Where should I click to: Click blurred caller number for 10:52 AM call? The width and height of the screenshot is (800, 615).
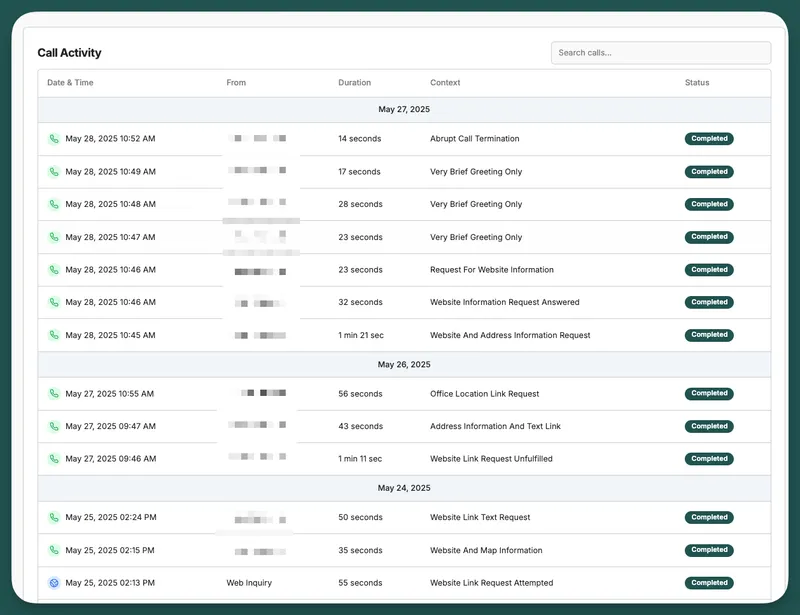click(x=257, y=138)
